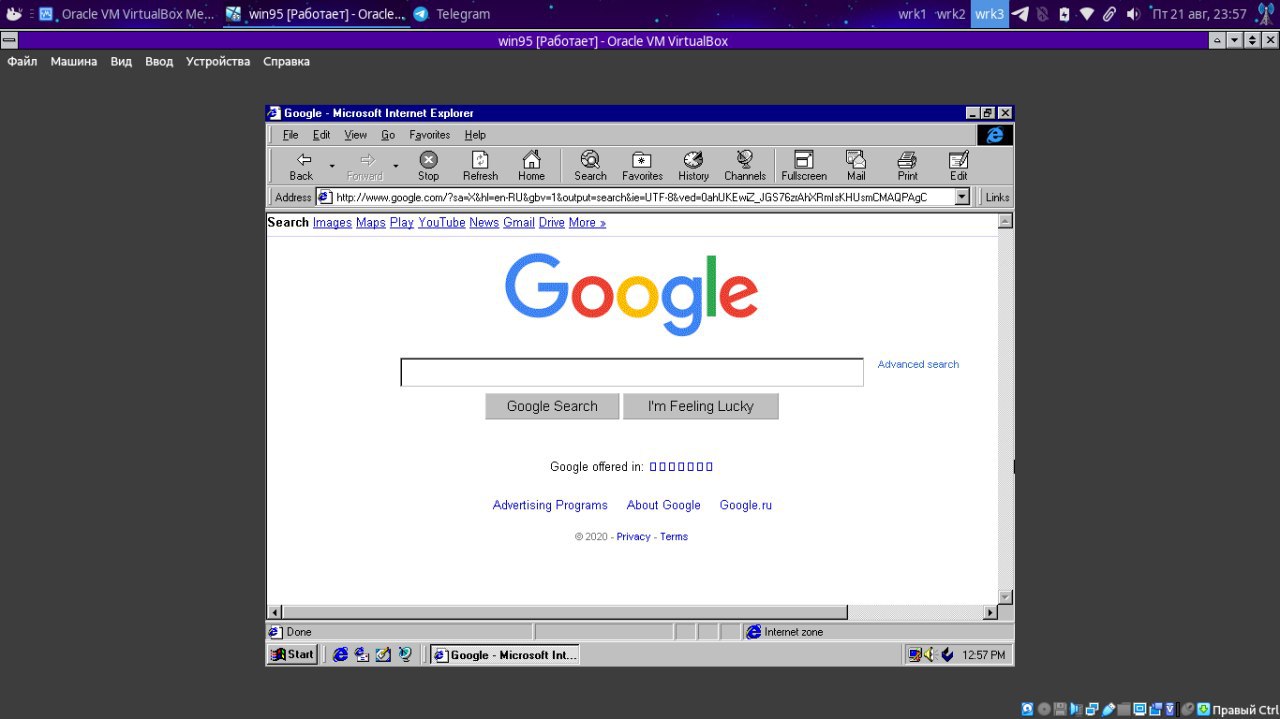The image size is (1280, 719).
Task: Go back with the Back toolbar button
Action: click(x=301, y=166)
